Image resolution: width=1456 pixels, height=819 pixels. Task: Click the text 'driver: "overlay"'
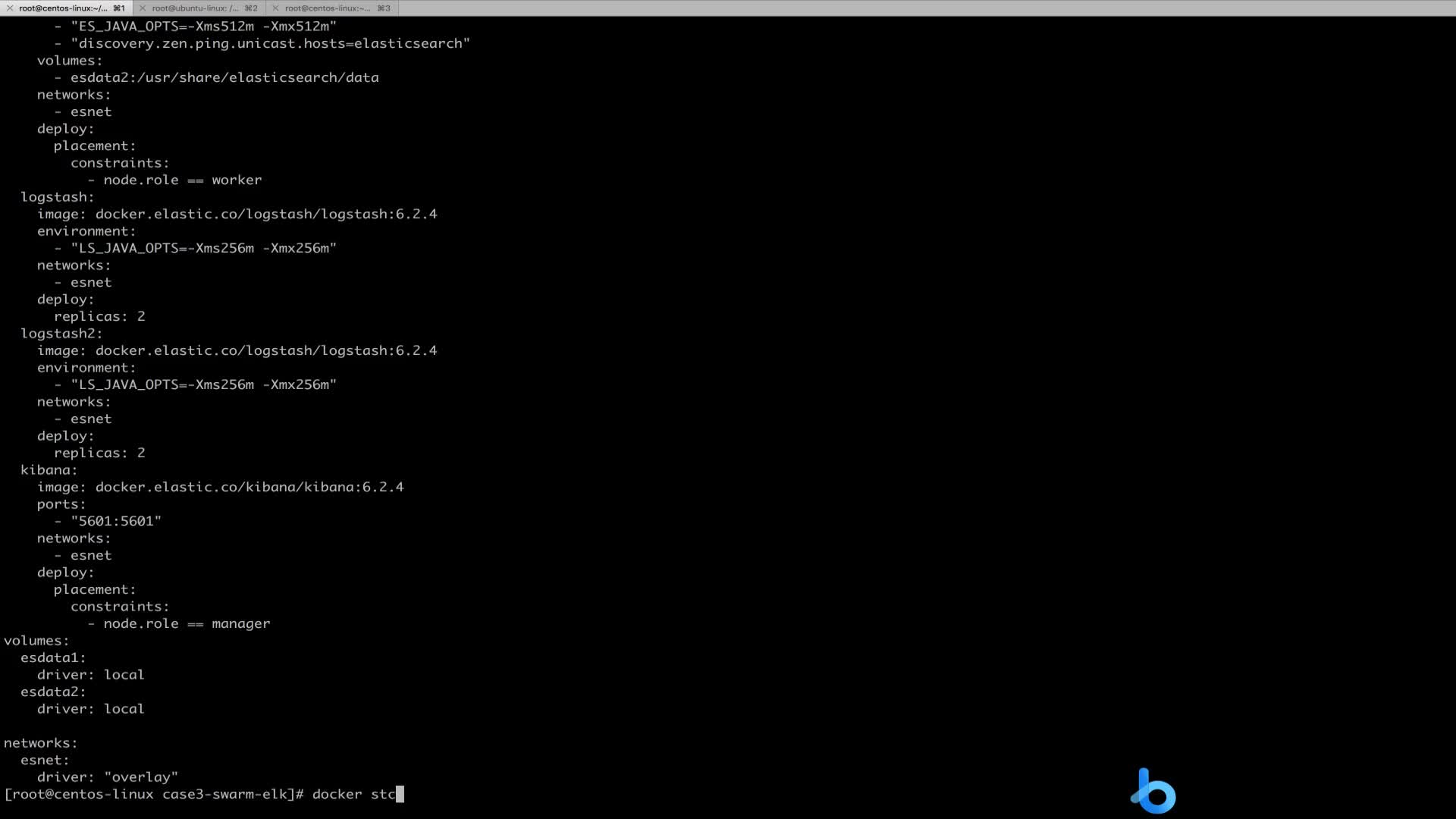[x=108, y=777]
